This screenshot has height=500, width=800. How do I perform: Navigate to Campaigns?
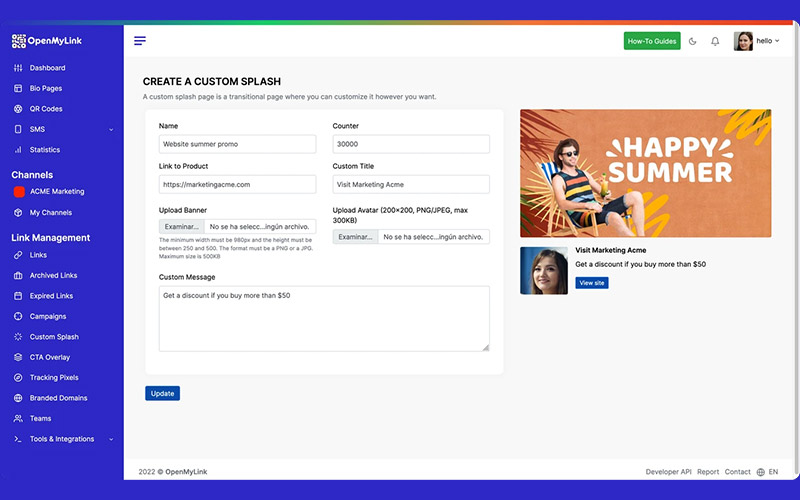click(48, 316)
